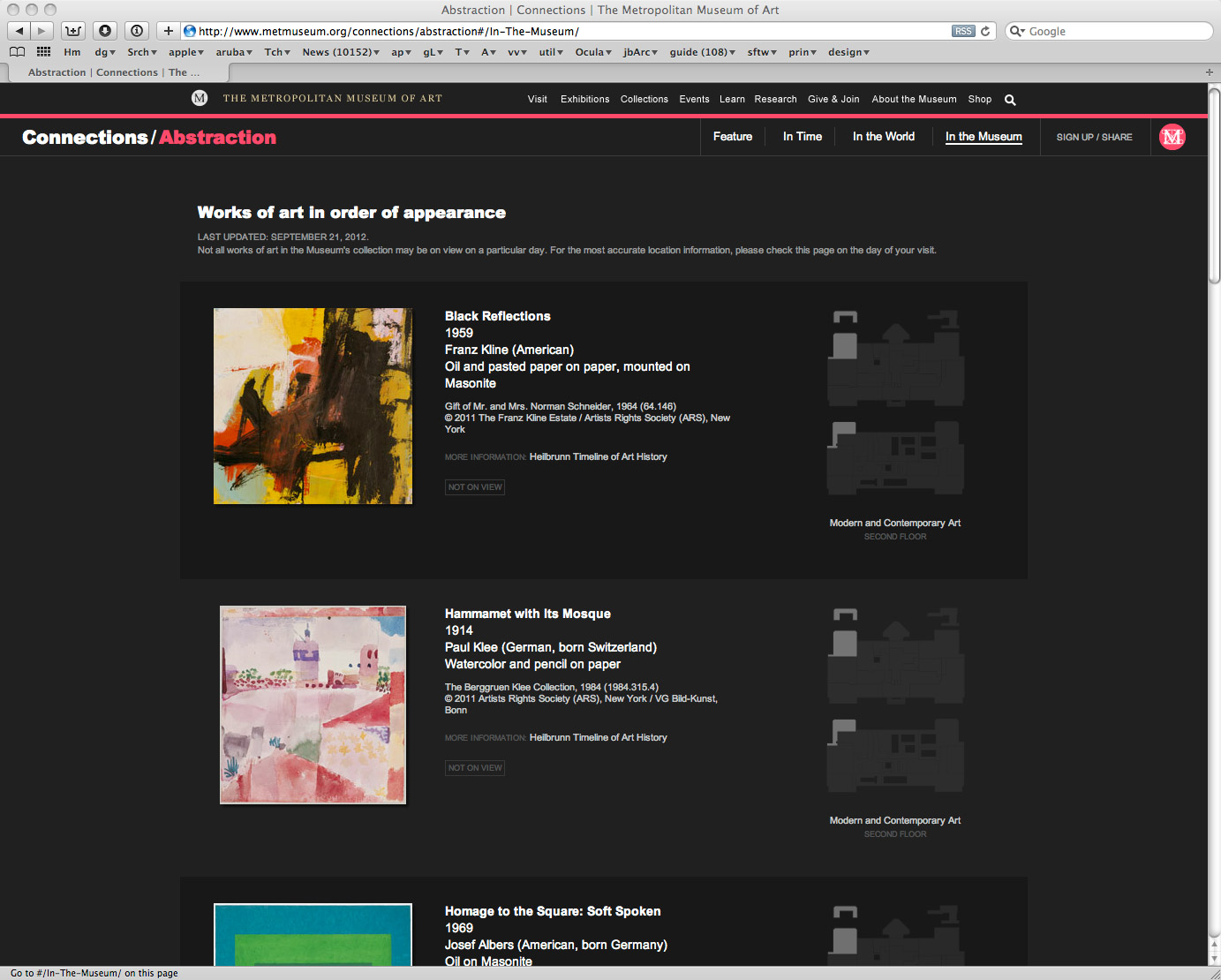This screenshot has width=1221, height=980.
Task: Click the pink M circle icon
Action: click(x=1172, y=137)
